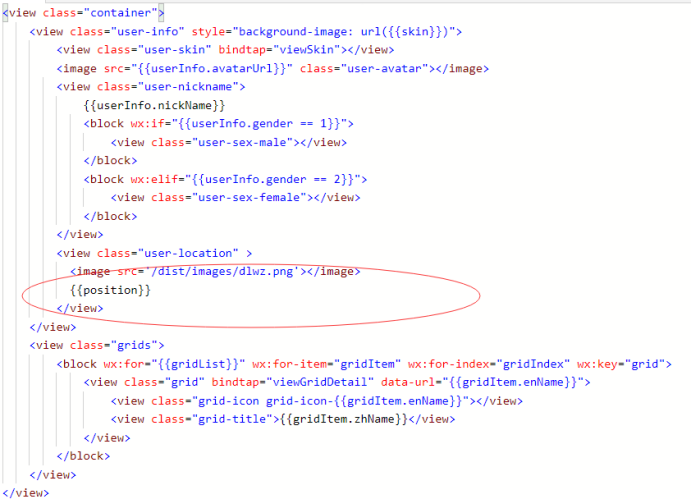Image resolution: width=692 pixels, height=500 pixels.
Task: Click the view class="user-nickname" line
Action: pos(151,87)
